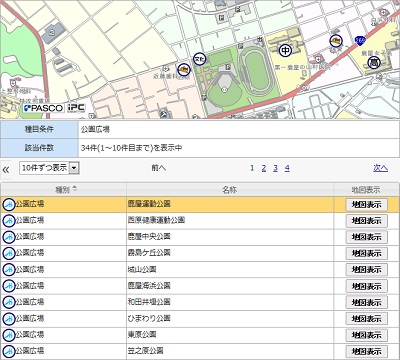The height and width of the screenshot is (360, 400).
Task: Click park icon in 鹿屋運動公園 row
Action: pos(9,204)
